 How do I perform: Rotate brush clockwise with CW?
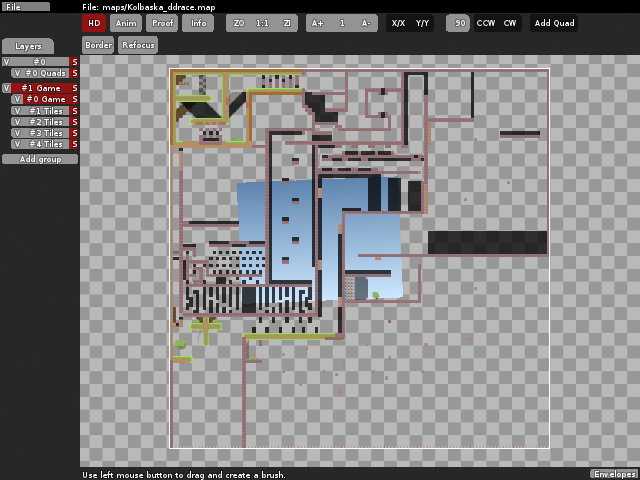coord(510,23)
